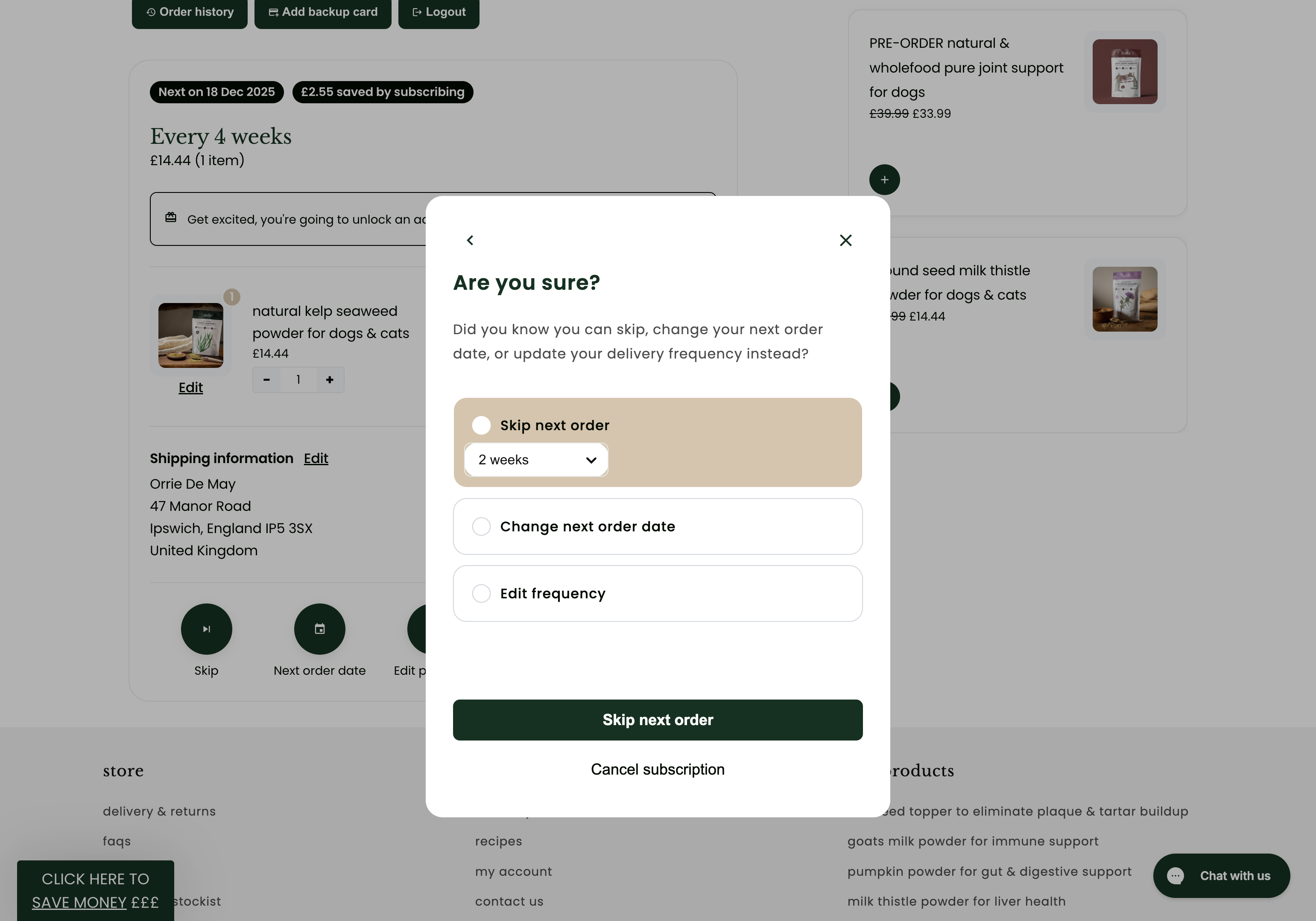Add joint support pre-order with plus button
Image resolution: width=1316 pixels, height=921 pixels.
pyautogui.click(x=884, y=180)
